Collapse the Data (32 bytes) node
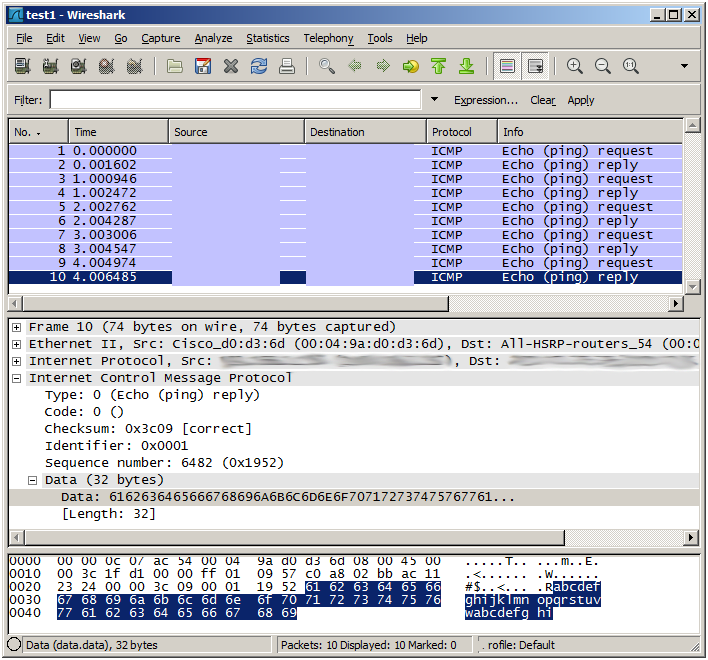This screenshot has width=708, height=660. point(33,480)
